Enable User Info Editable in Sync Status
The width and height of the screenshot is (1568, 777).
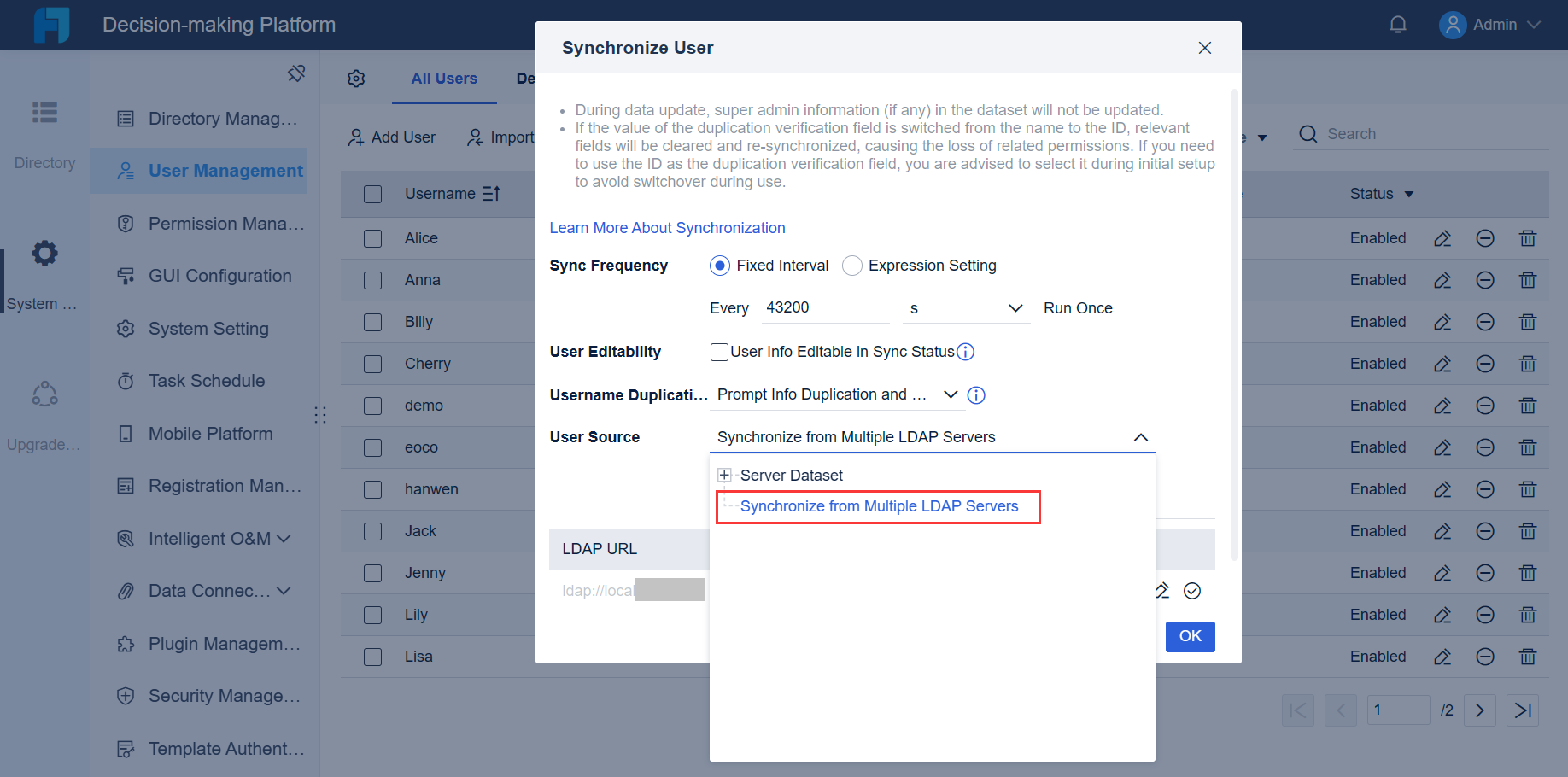pos(719,352)
